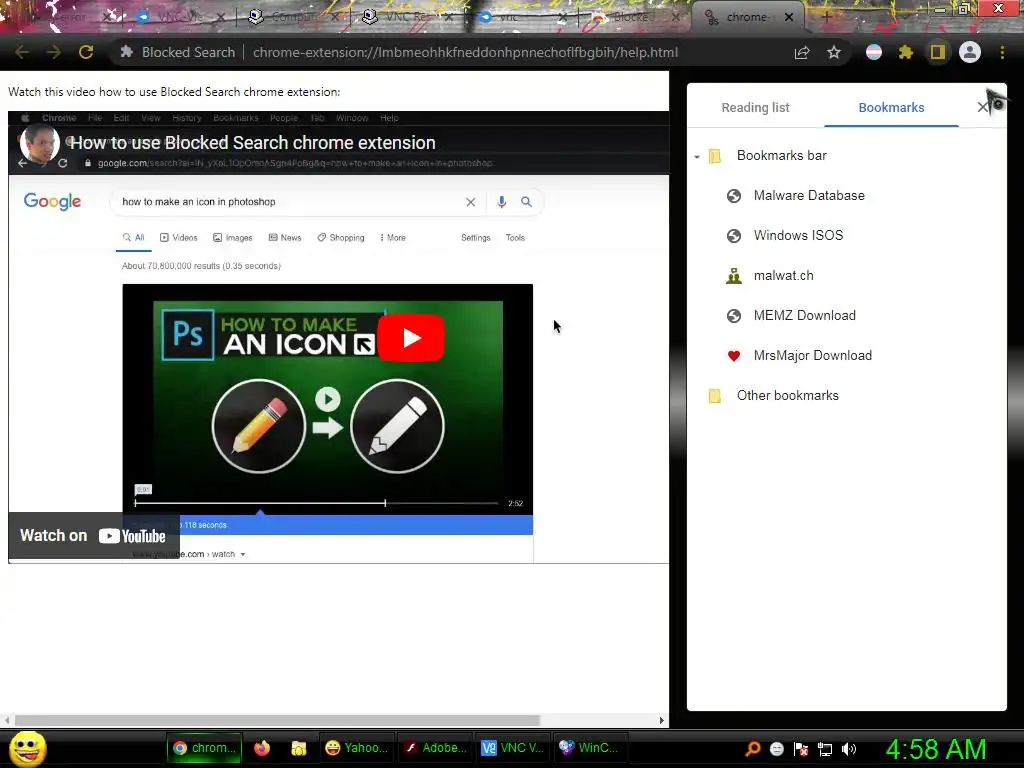The width and height of the screenshot is (1024, 768).
Task: Switch to the WinC taskbar window
Action: pyautogui.click(x=590, y=748)
